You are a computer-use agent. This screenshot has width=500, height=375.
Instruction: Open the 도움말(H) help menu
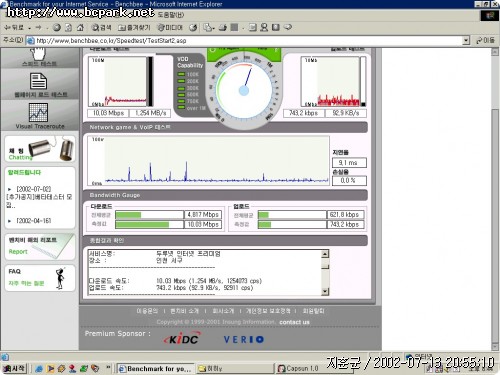tap(171, 15)
